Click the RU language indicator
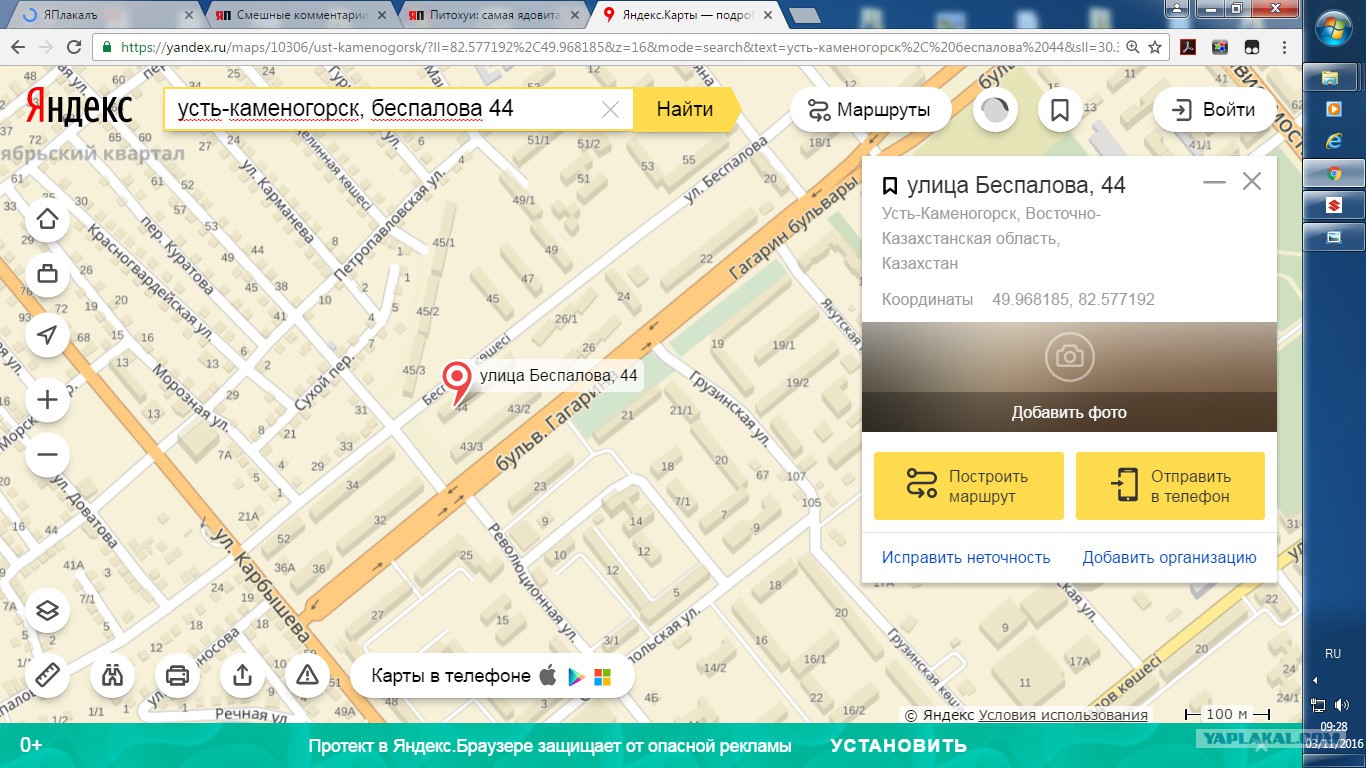This screenshot has width=1366, height=768. click(1333, 653)
